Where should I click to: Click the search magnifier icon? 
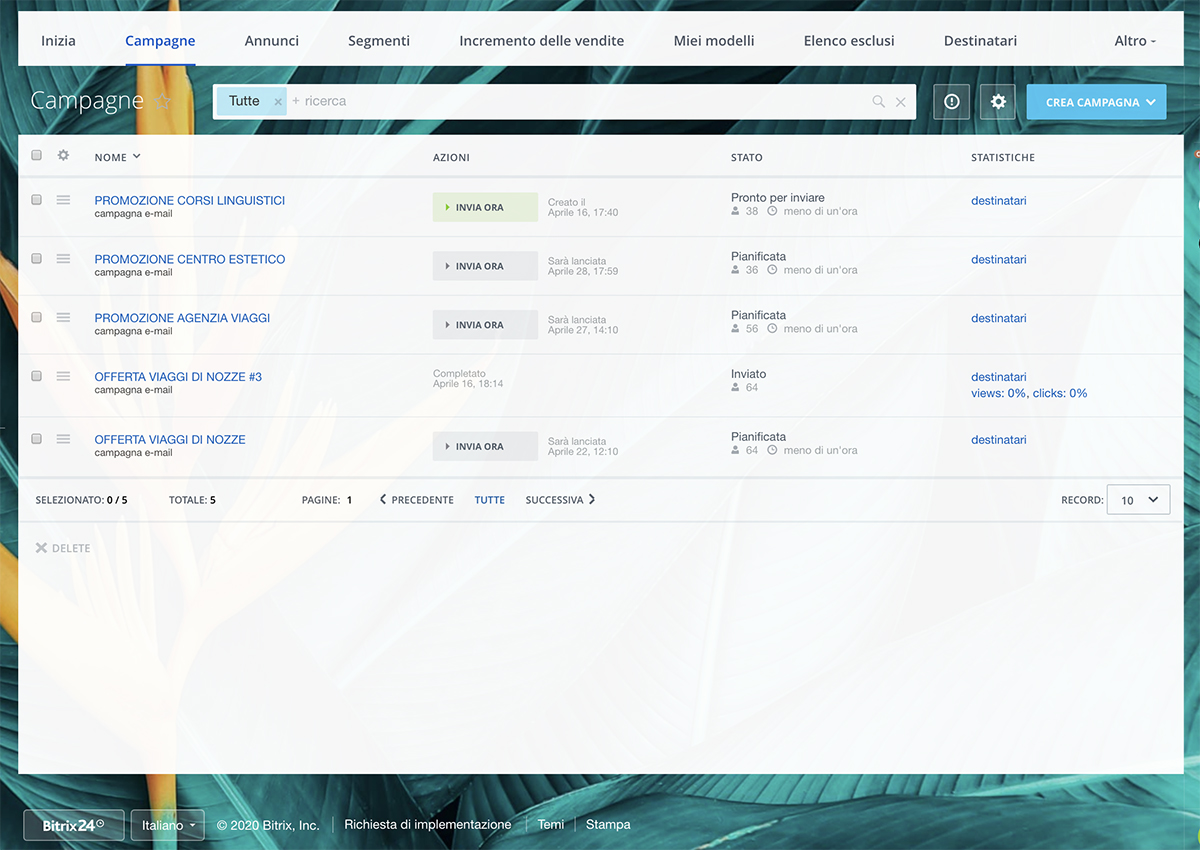click(879, 102)
